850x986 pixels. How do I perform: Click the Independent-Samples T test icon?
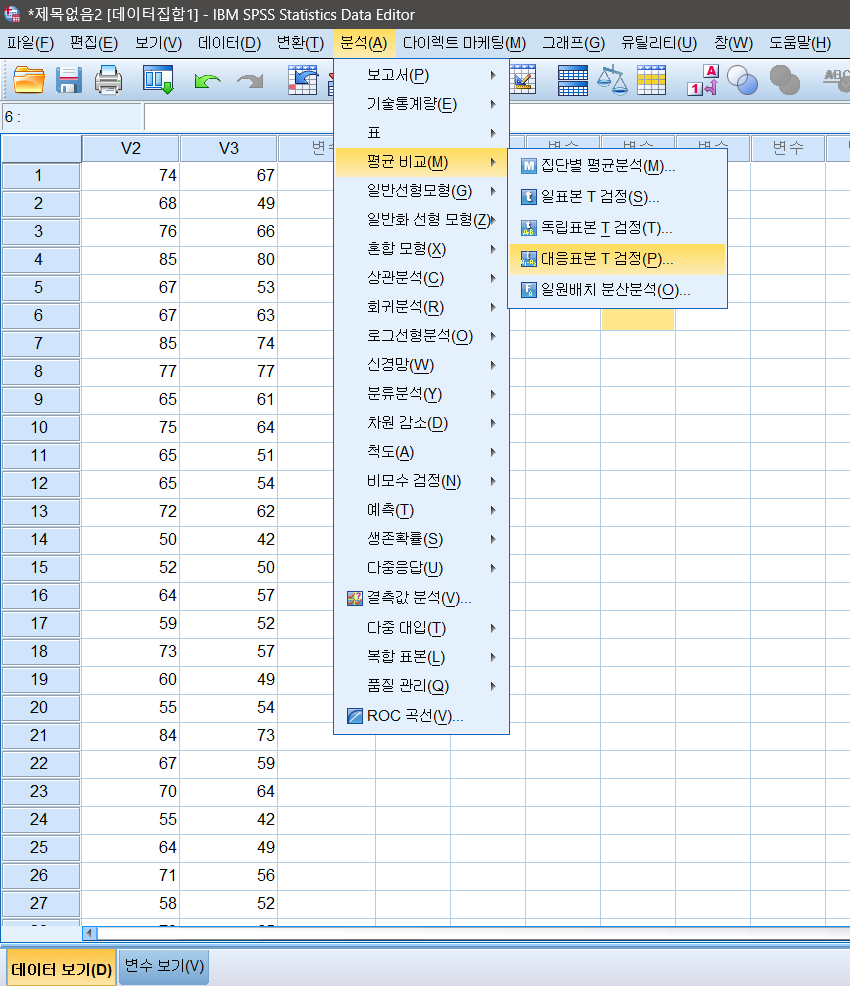[x=529, y=228]
